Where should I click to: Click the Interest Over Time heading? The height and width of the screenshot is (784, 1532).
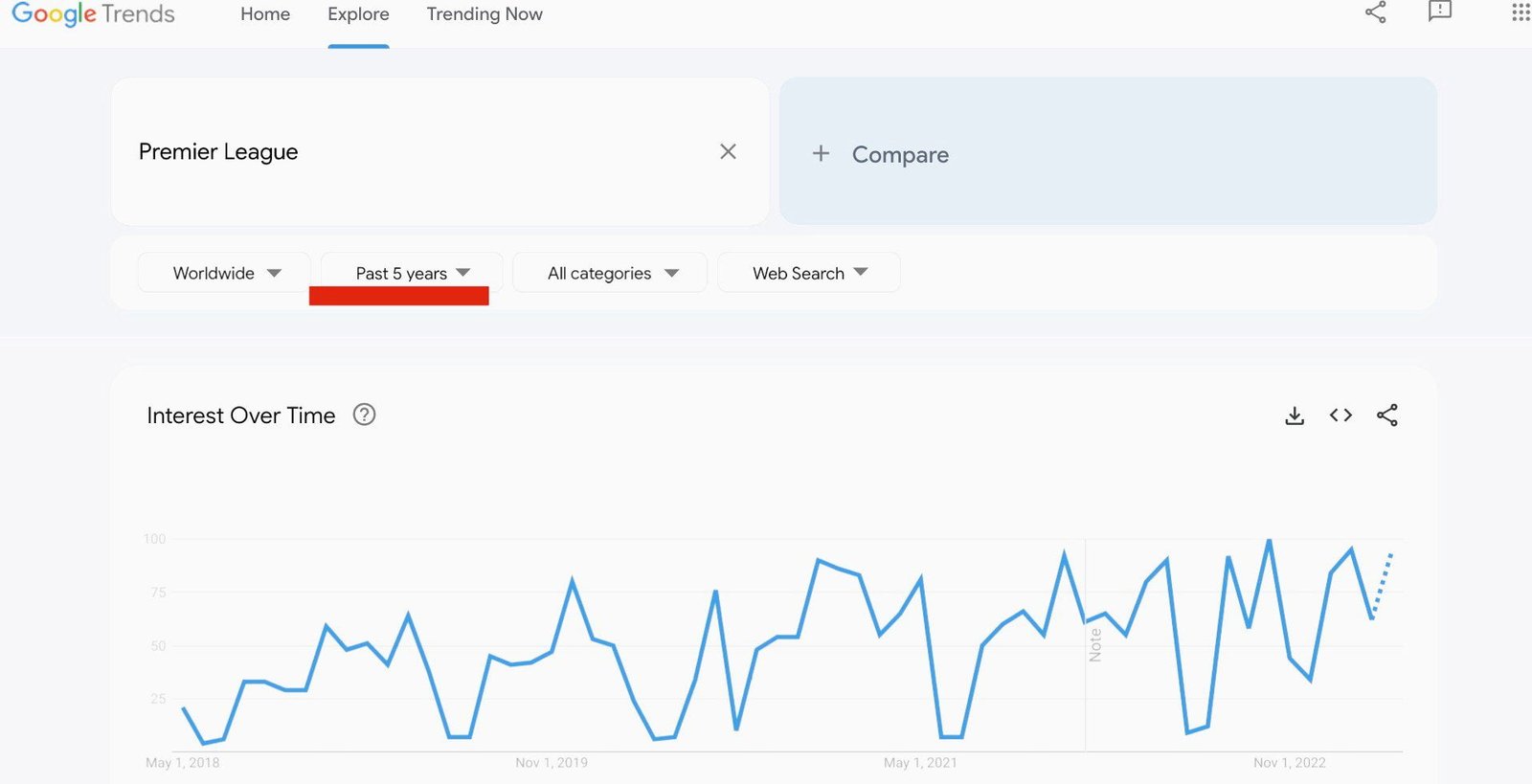[x=241, y=415]
